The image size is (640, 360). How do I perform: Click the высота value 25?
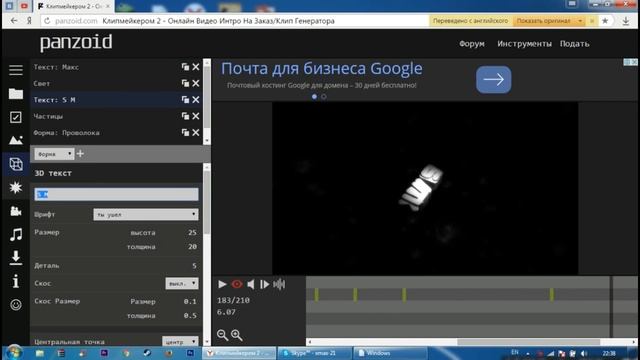[192, 232]
